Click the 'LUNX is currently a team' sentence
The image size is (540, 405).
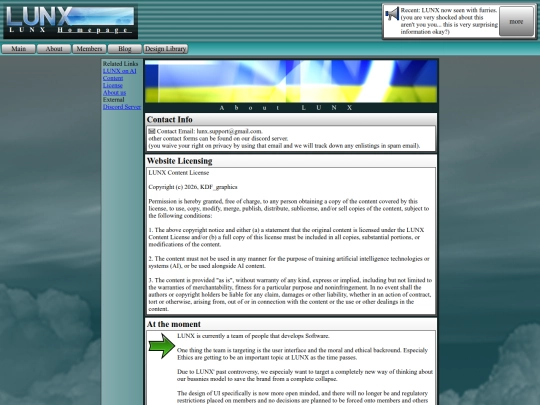(253, 336)
